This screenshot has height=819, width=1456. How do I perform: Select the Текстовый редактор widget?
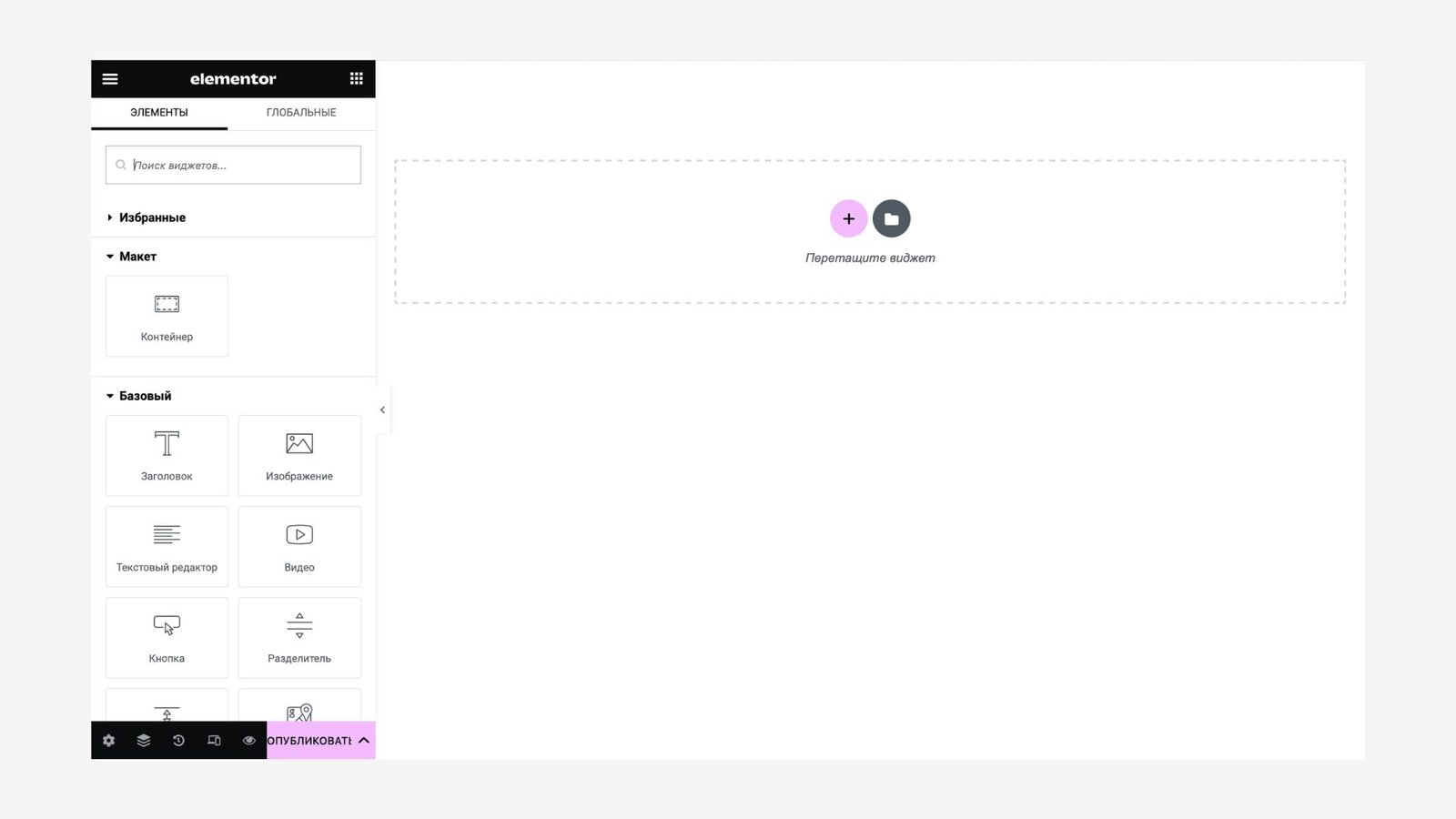click(x=167, y=546)
